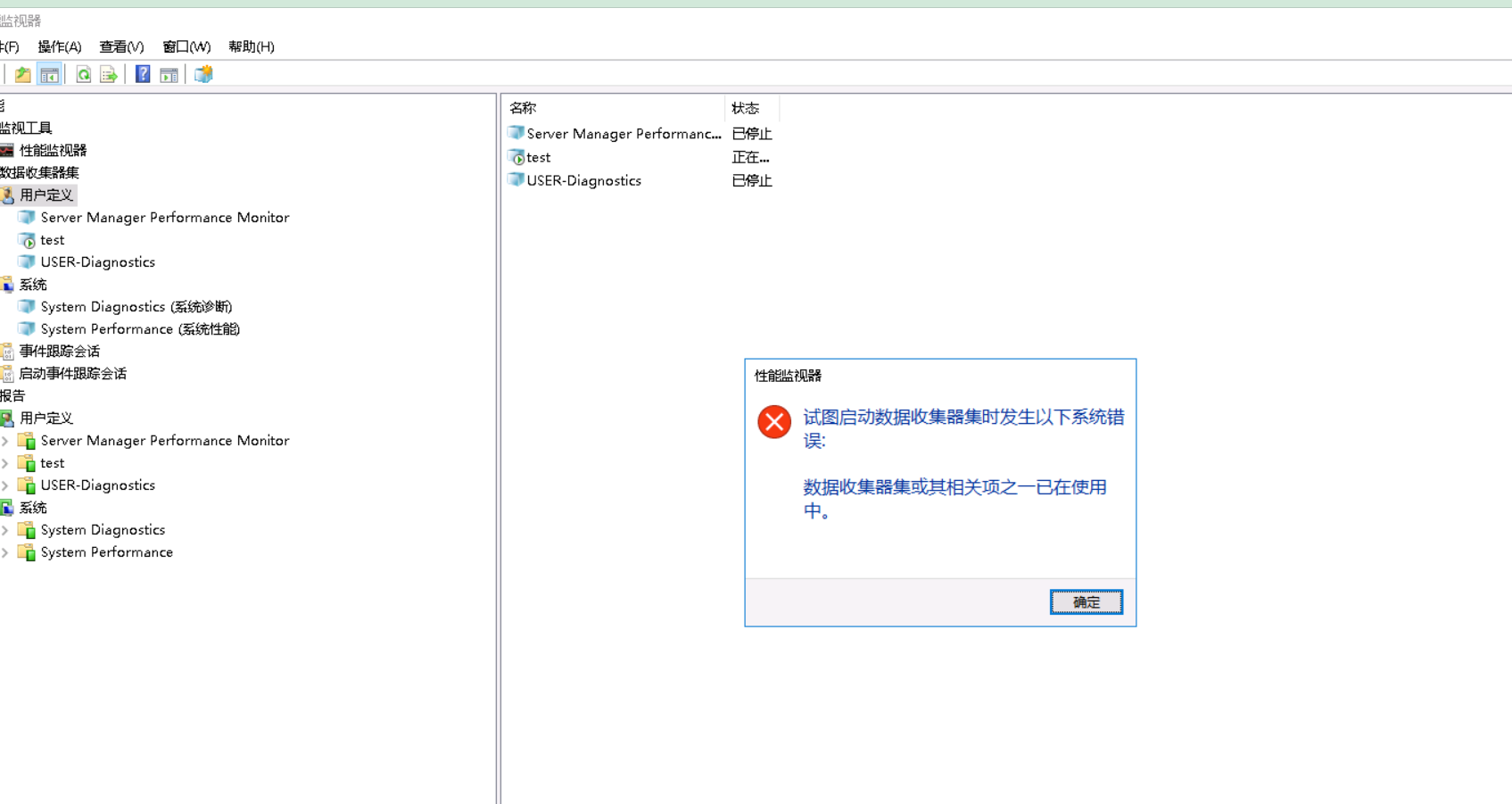Toggle the action pane toolbar icon

(x=169, y=74)
